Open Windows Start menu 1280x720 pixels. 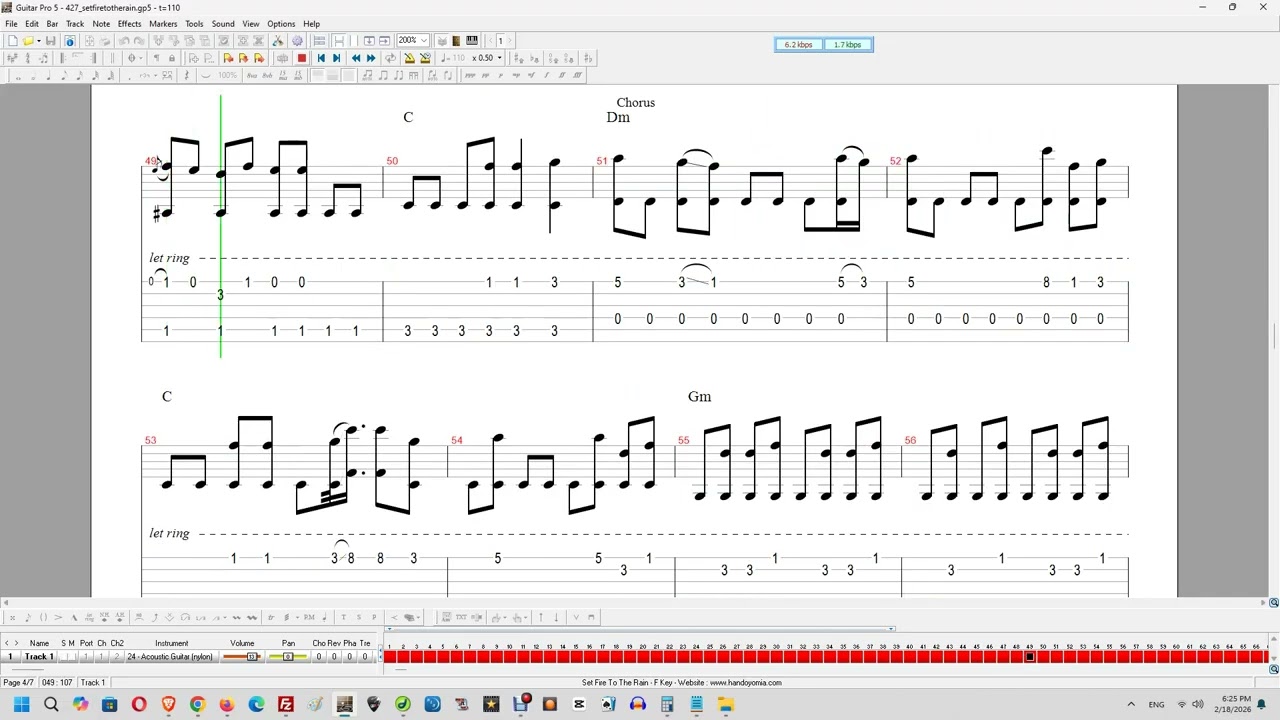coord(21,705)
